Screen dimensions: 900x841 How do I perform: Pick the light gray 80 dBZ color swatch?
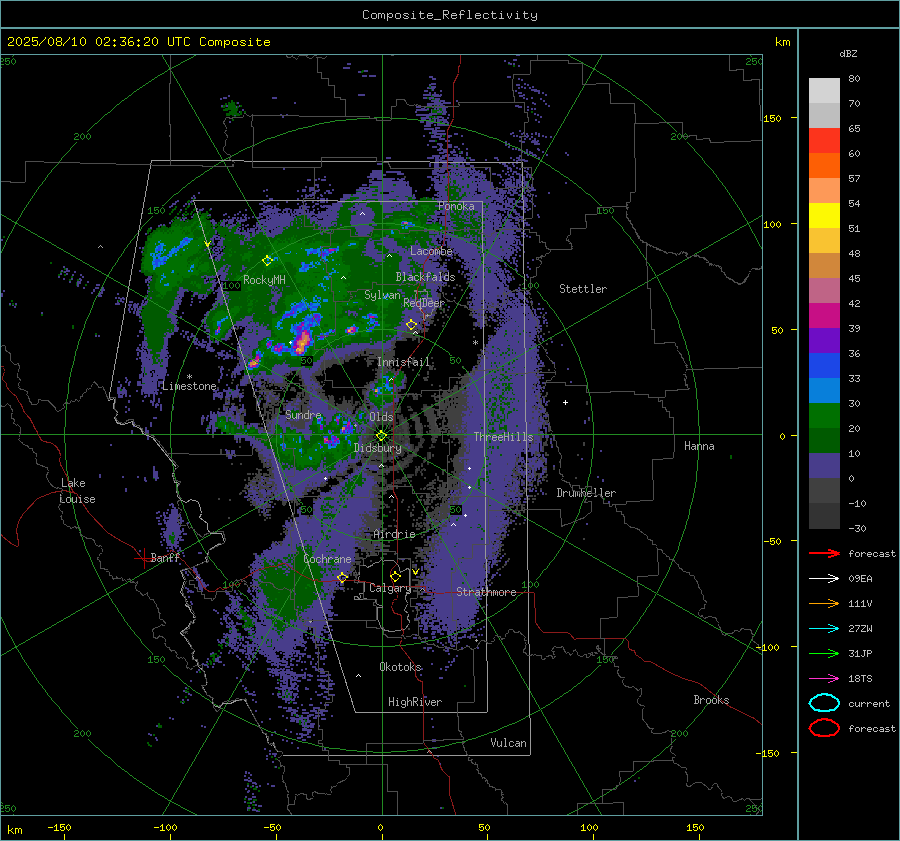824,90
